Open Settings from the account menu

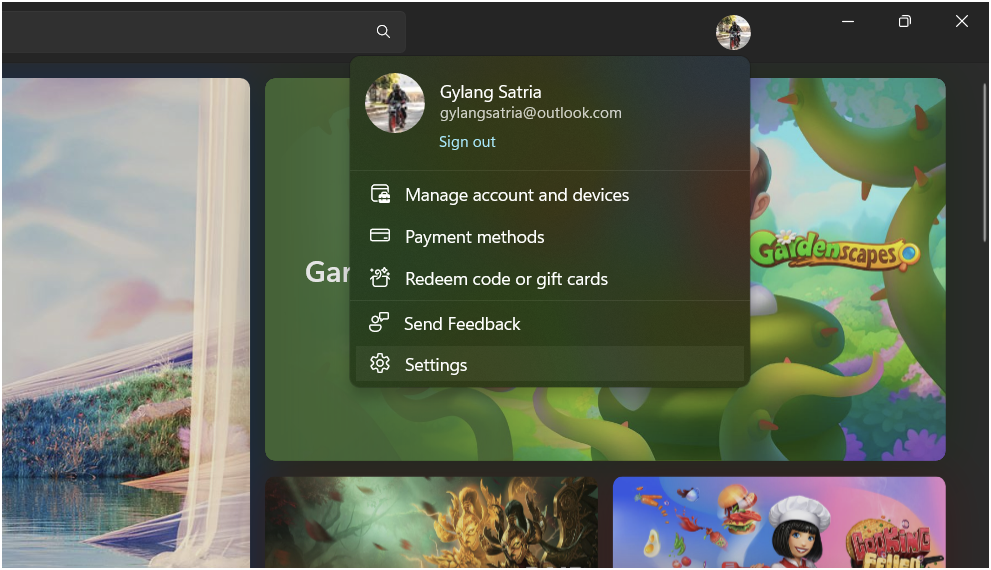coord(550,364)
